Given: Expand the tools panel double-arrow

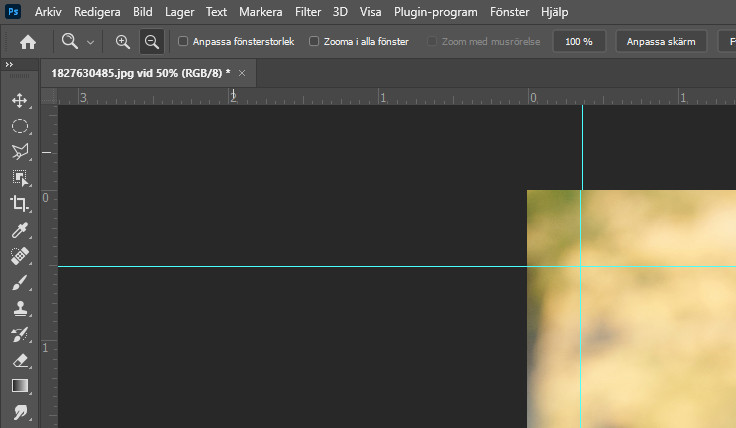Looking at the screenshot, I should (x=9, y=64).
